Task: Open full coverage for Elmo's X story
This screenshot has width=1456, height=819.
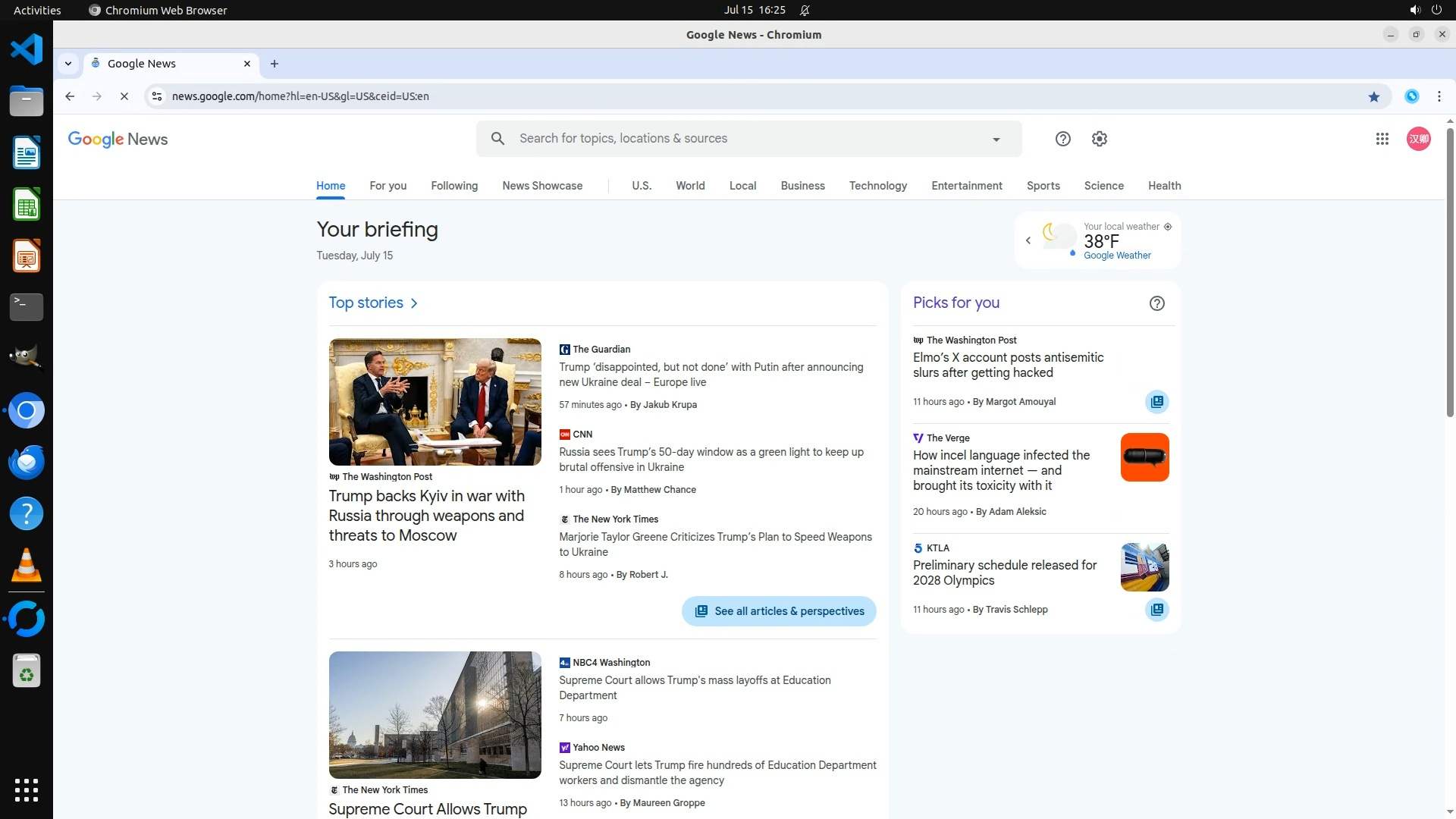Action: 1156,402
